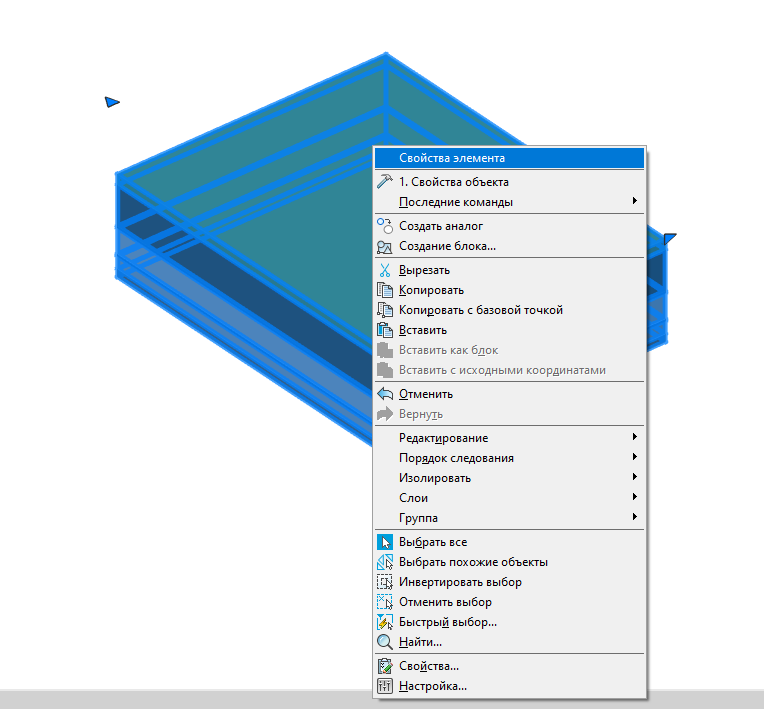Choose Выбрать похожие объекты
The width and height of the screenshot is (764, 709).
point(473,562)
